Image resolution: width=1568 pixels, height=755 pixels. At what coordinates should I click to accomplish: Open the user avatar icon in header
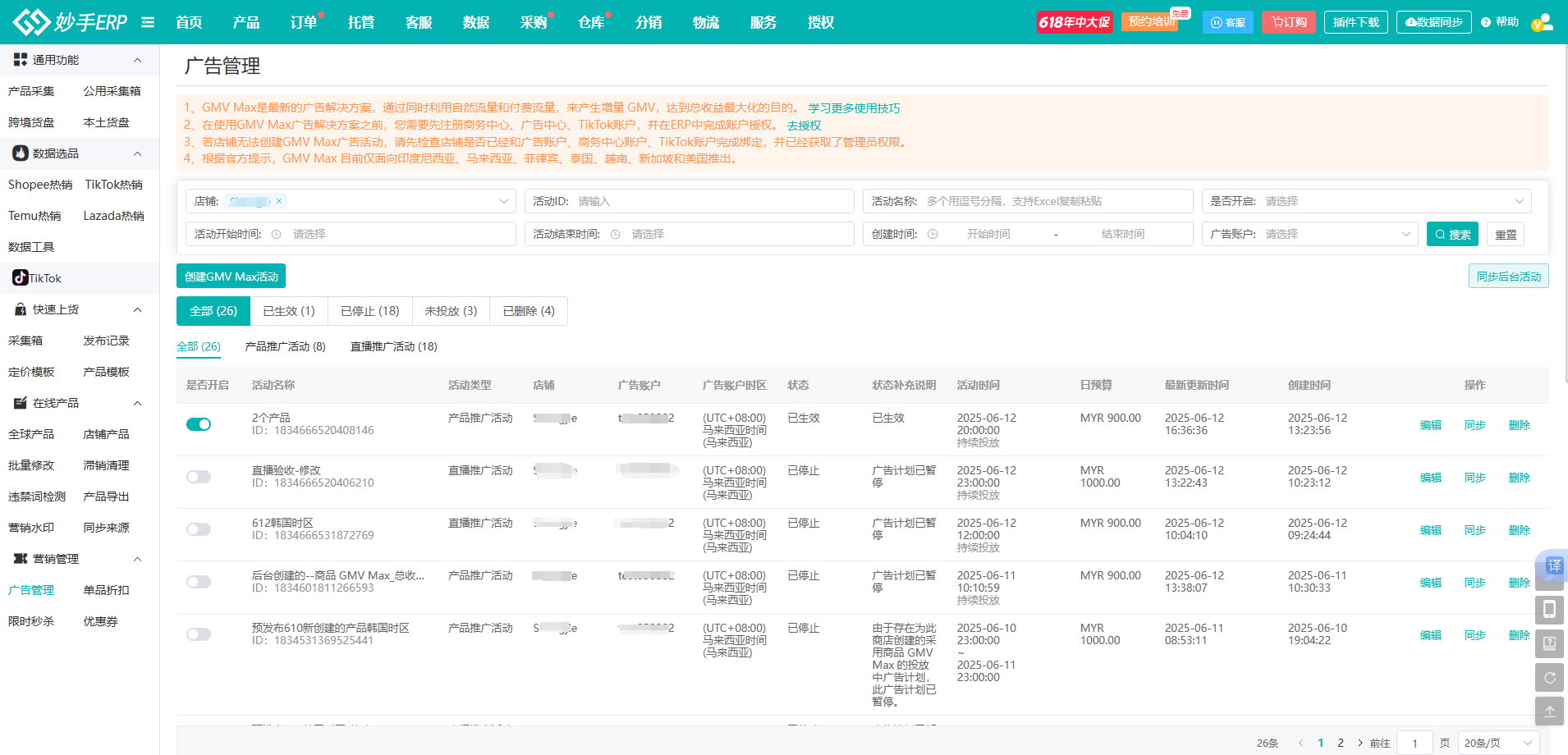click(1542, 22)
